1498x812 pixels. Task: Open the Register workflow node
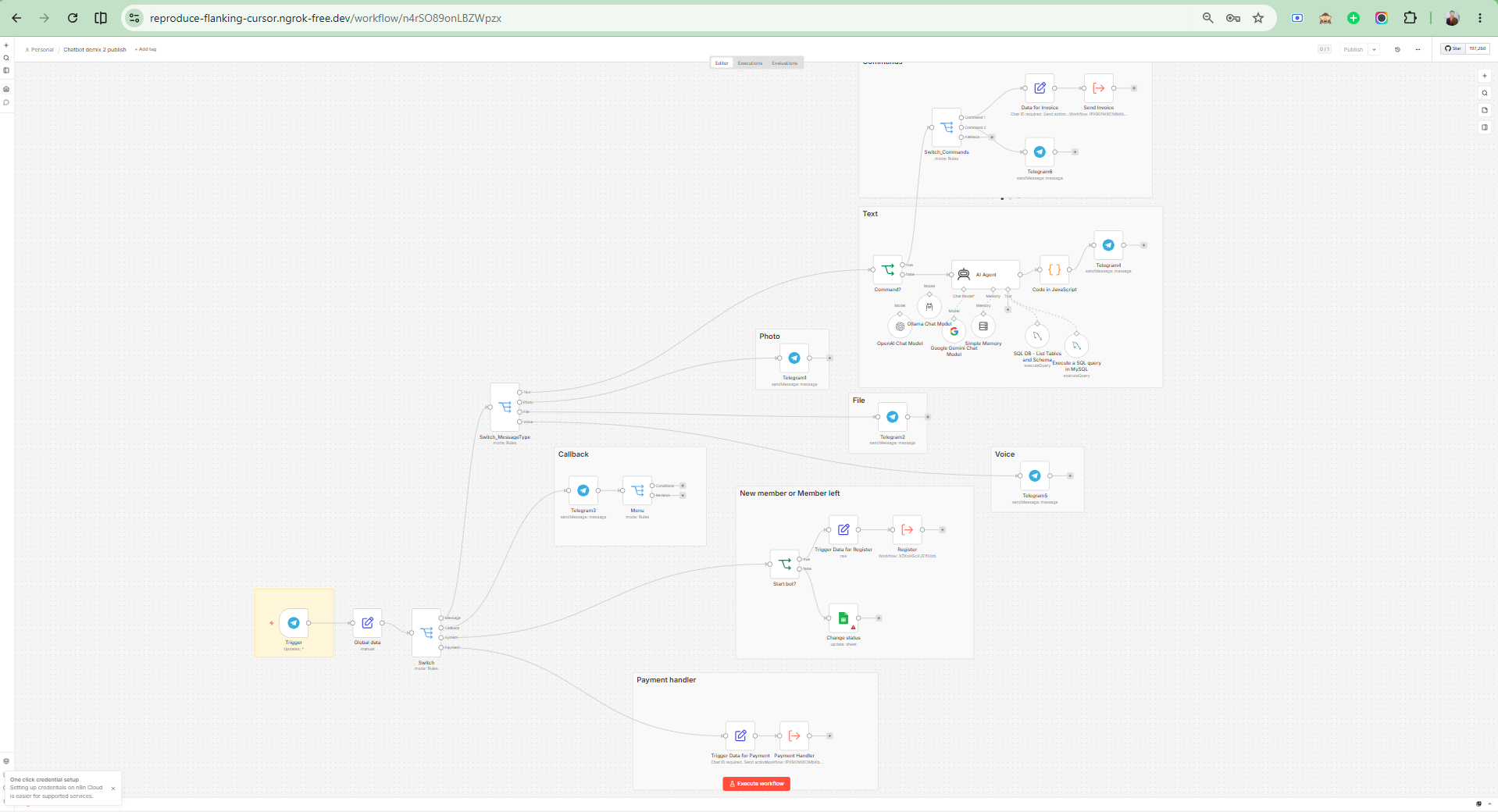coord(908,529)
